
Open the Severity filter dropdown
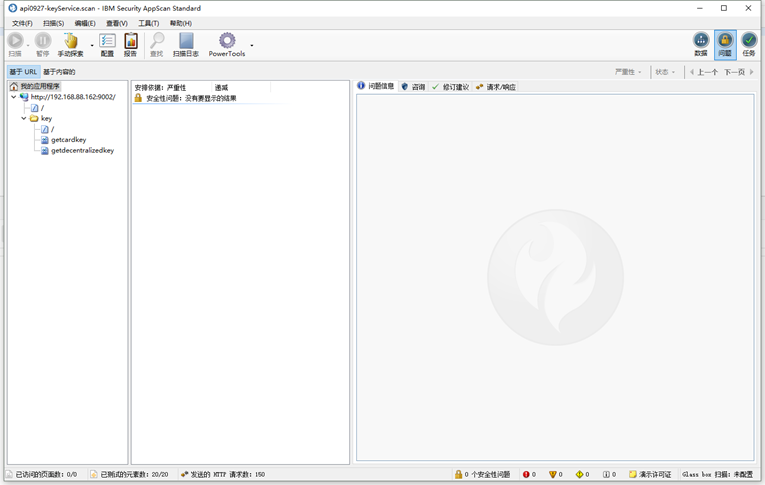coord(628,72)
